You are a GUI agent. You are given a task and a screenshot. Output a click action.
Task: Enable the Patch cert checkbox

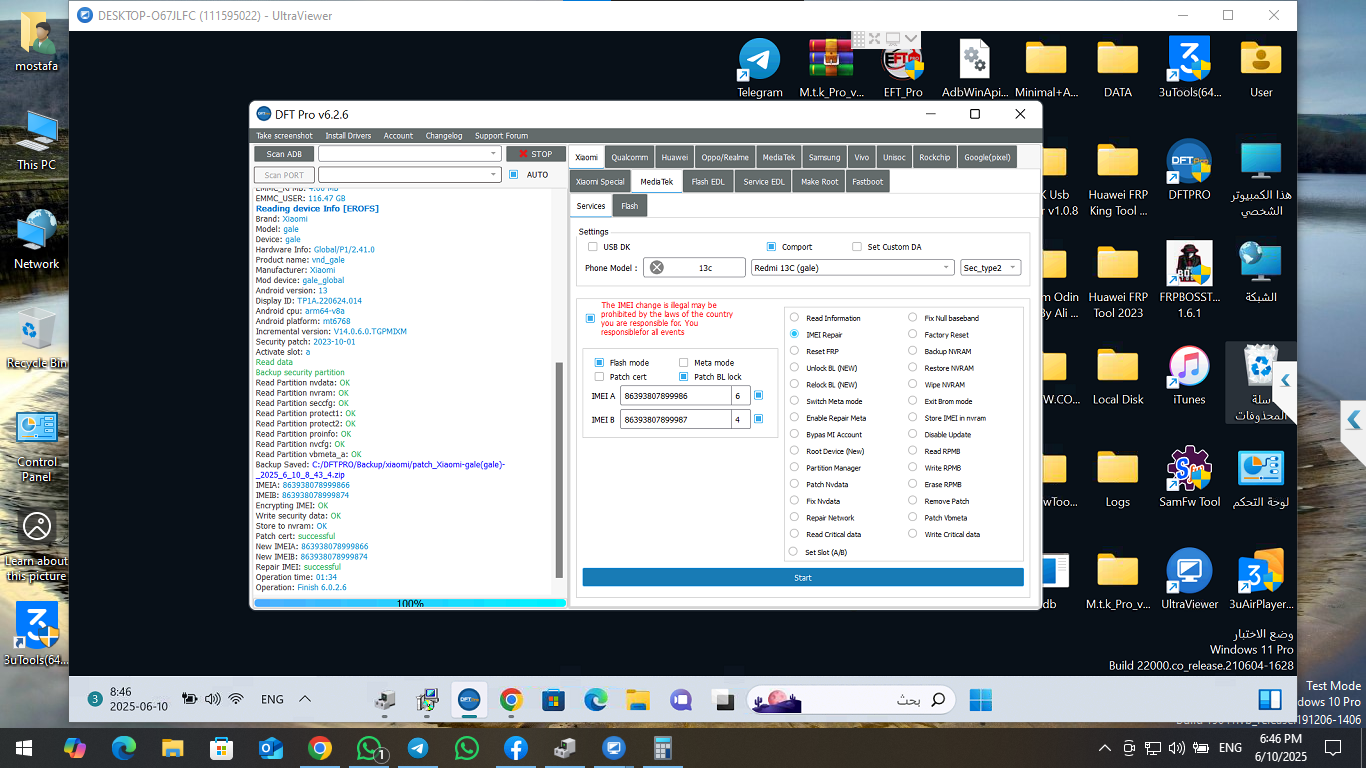(x=599, y=377)
